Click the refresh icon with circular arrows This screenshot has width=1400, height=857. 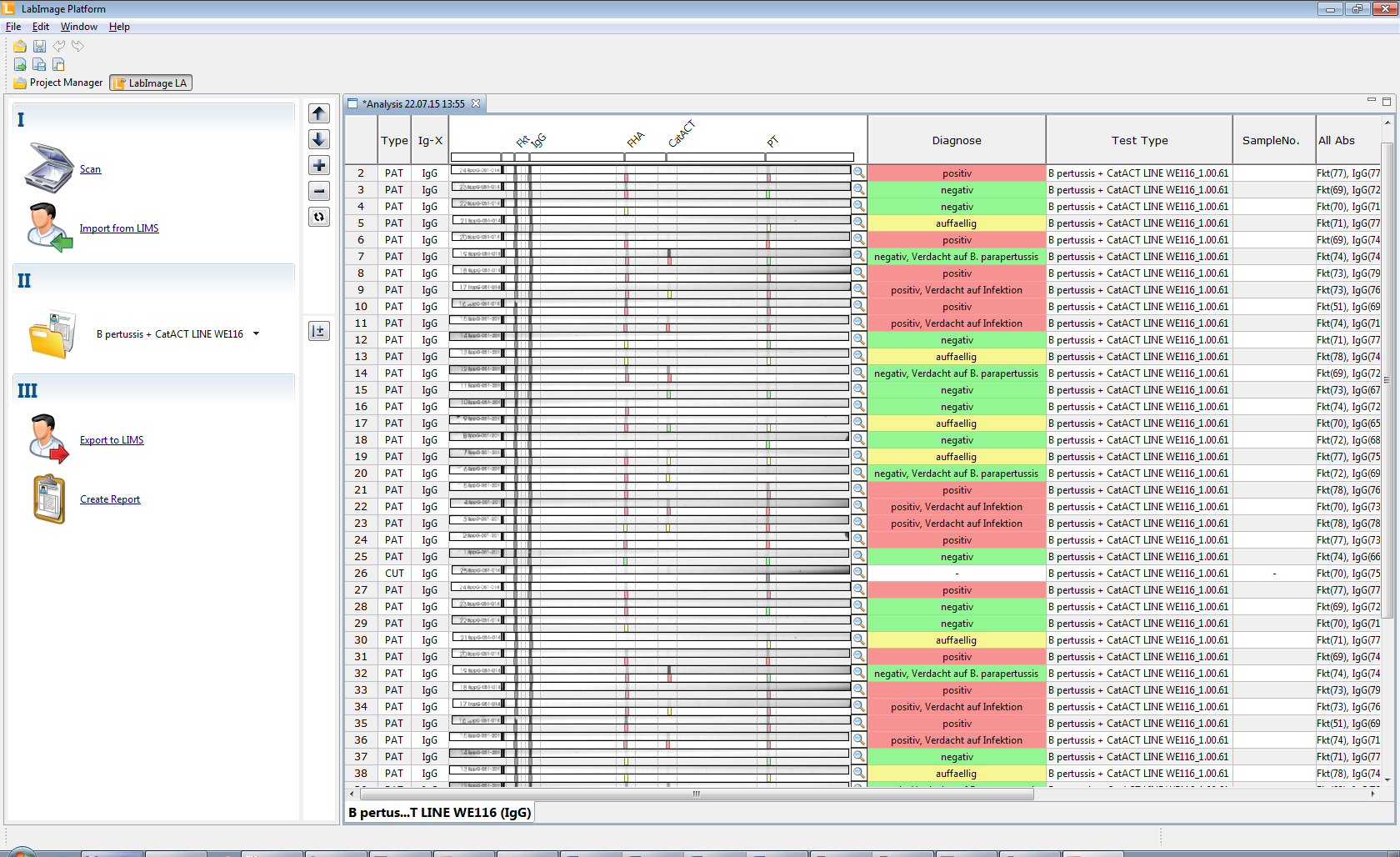(319, 217)
